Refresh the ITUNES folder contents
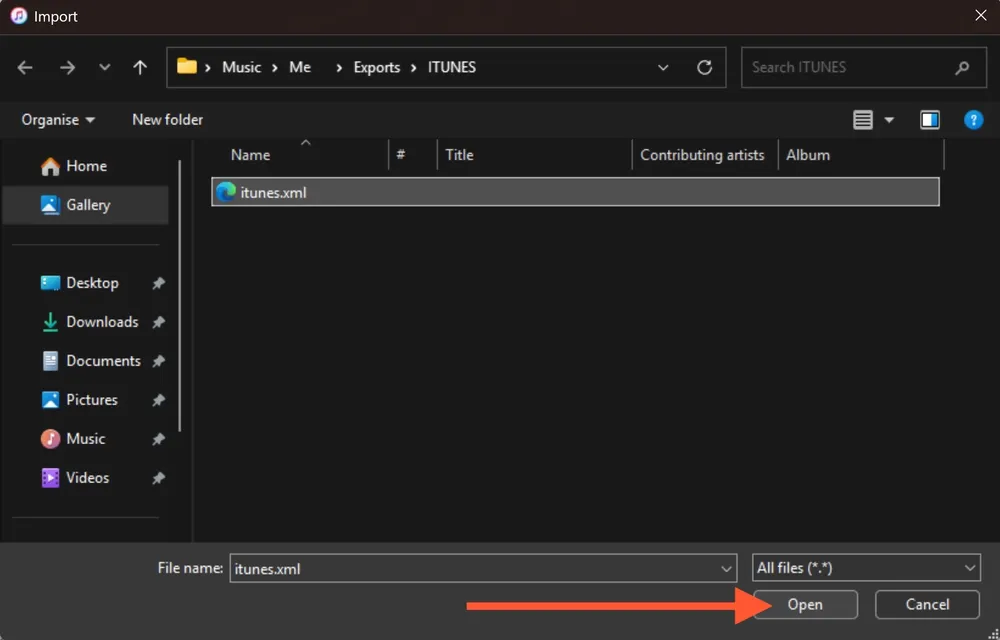Image resolution: width=1000 pixels, height=640 pixels. [704, 67]
